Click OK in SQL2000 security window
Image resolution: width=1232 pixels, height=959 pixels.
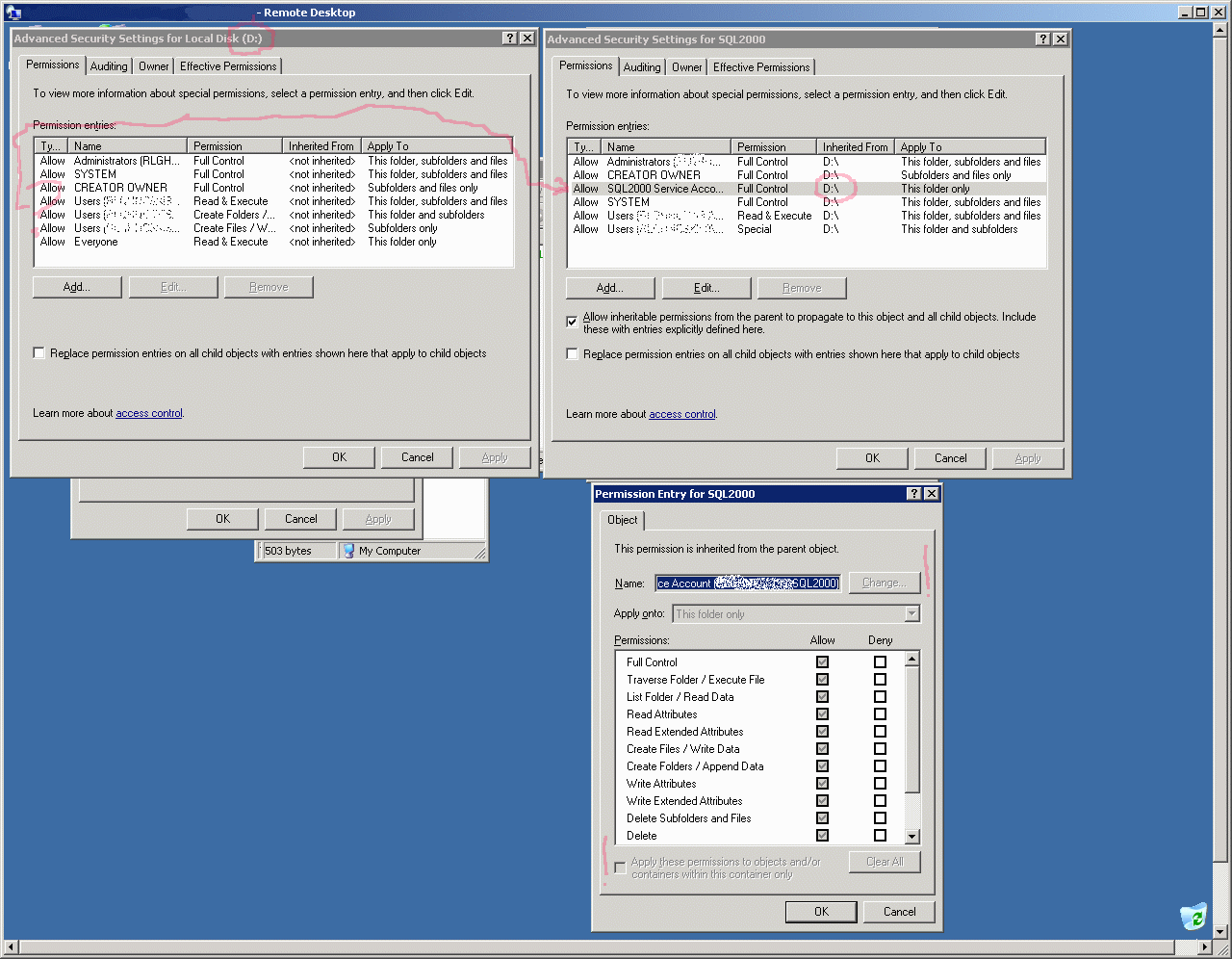coord(872,458)
